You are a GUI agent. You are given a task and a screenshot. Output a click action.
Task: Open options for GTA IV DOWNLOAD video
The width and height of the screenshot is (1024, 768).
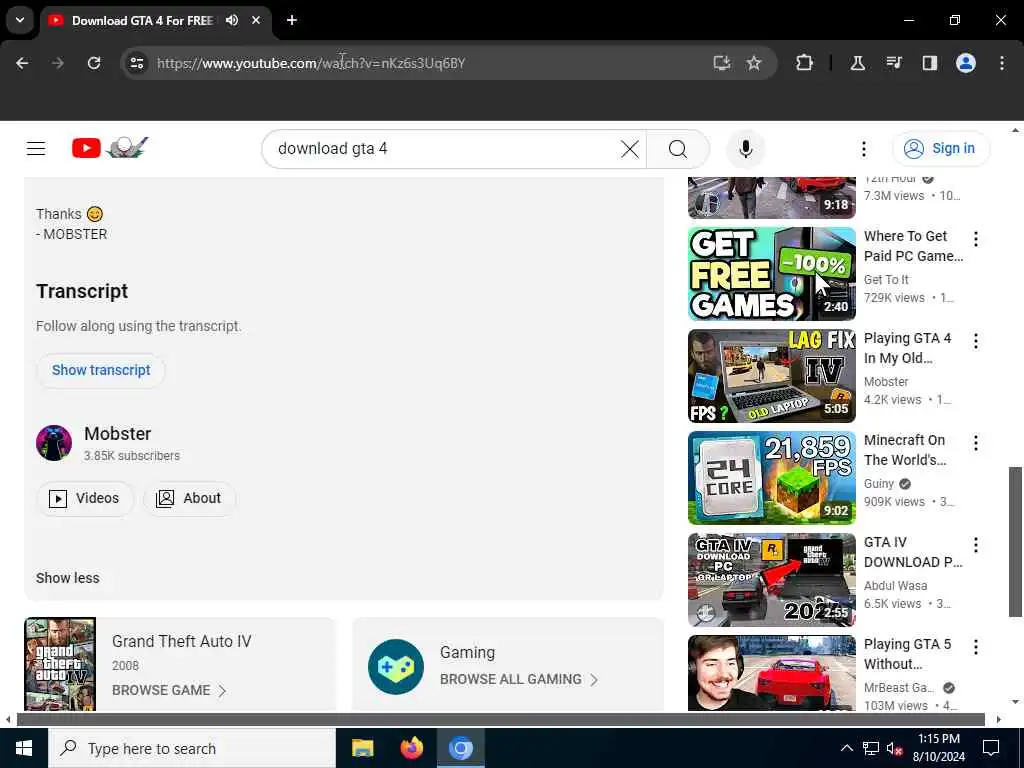[976, 545]
